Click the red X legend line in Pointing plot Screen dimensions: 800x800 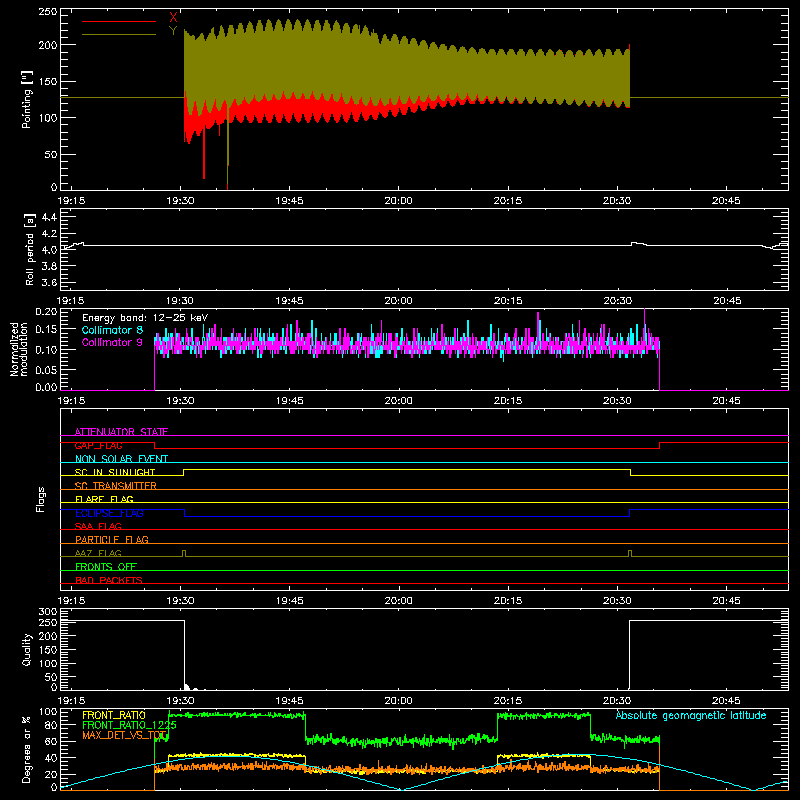tap(119, 21)
